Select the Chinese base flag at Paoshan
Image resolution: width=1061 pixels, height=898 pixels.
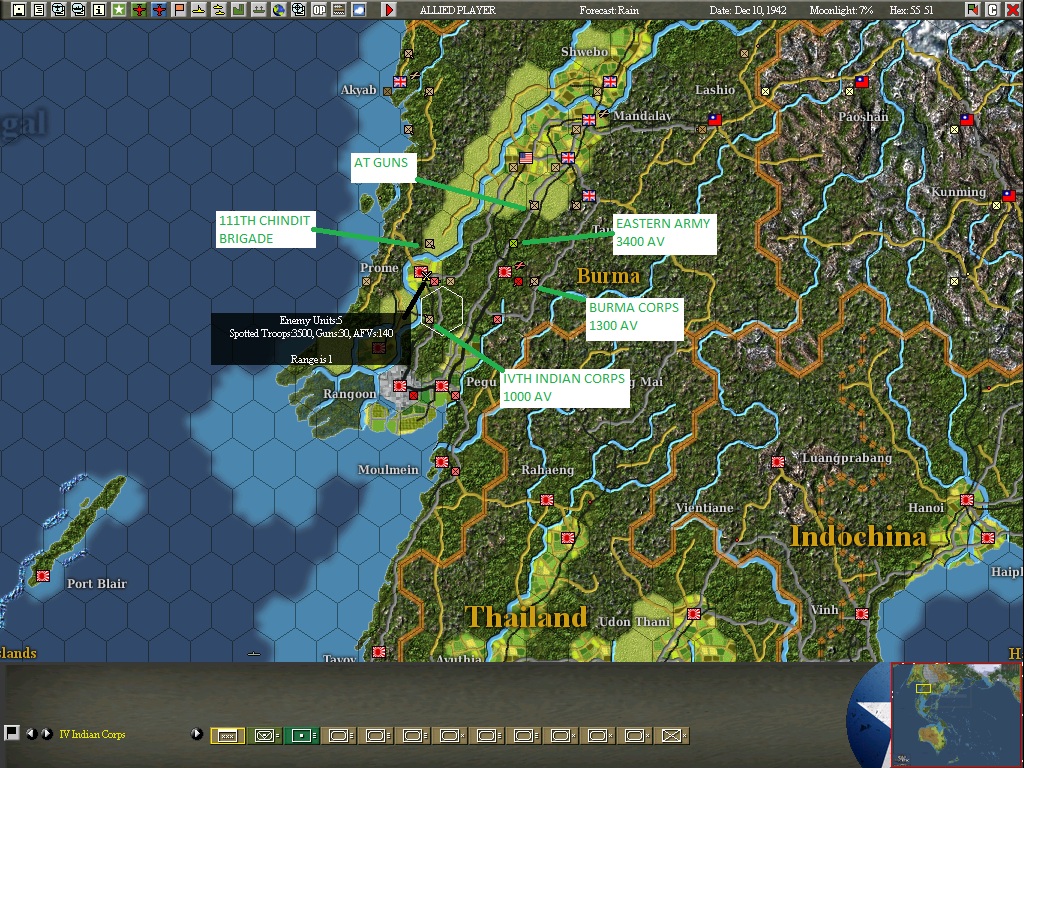point(861,82)
